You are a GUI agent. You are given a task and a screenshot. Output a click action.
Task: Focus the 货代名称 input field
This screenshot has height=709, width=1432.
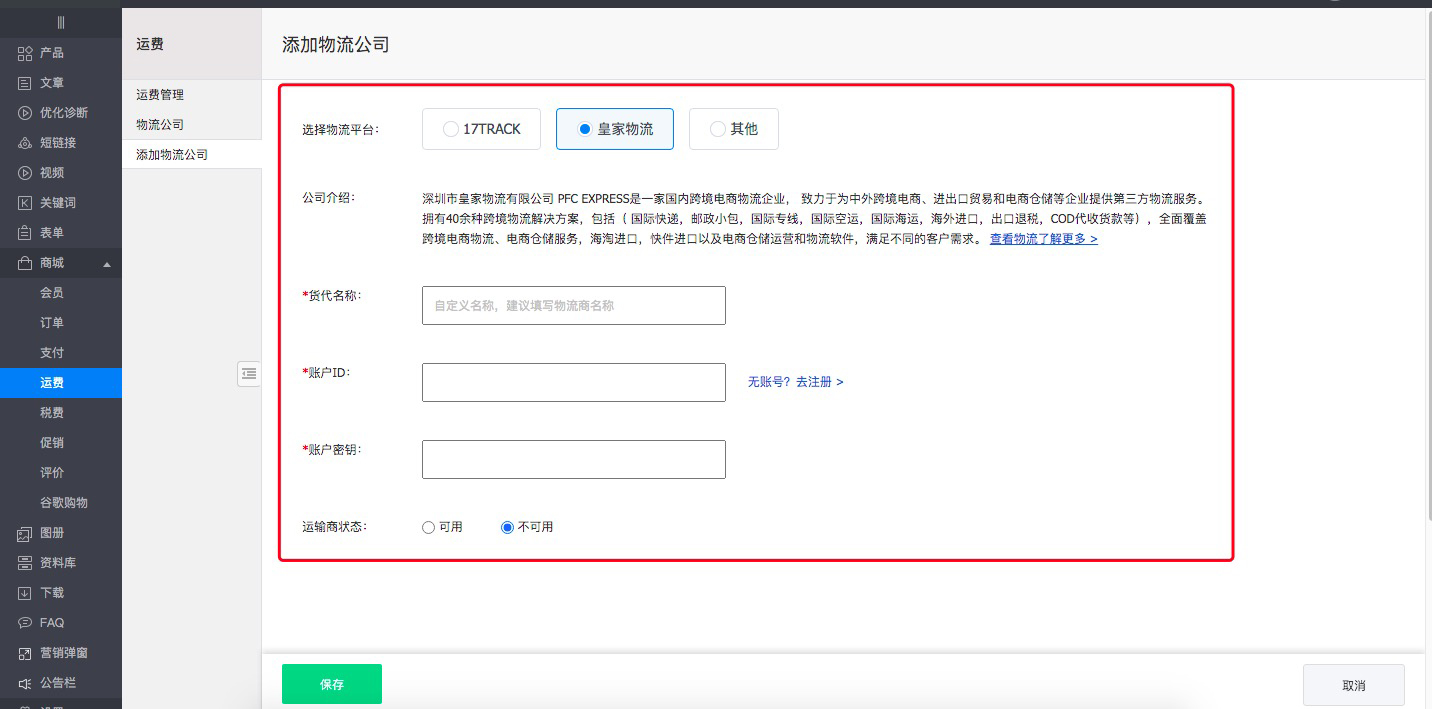pos(573,306)
